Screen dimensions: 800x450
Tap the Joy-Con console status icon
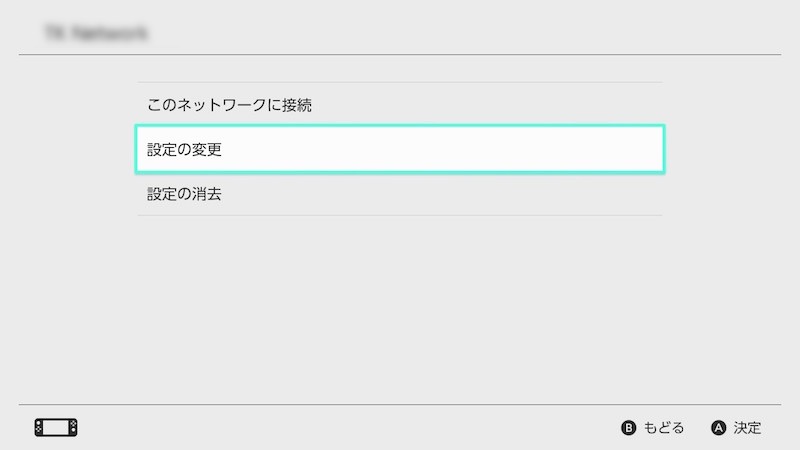tap(56, 428)
